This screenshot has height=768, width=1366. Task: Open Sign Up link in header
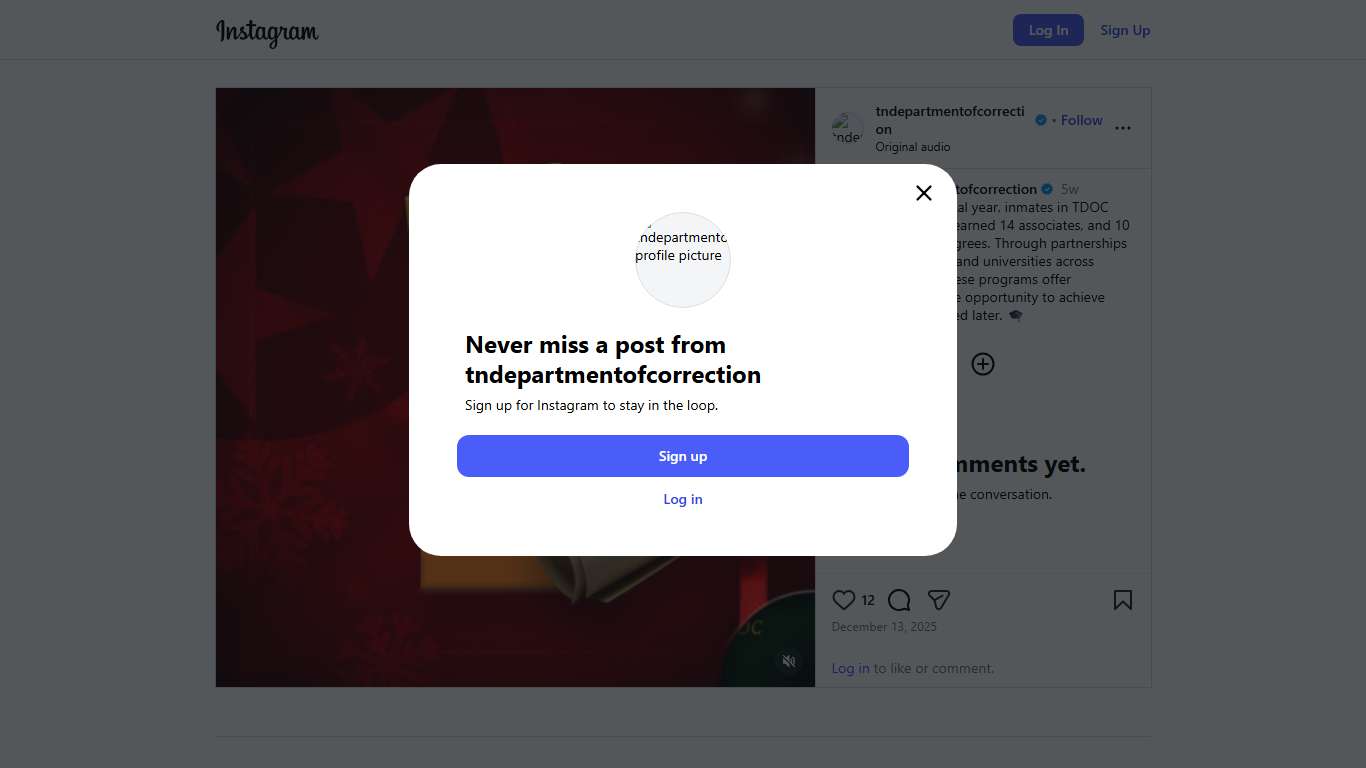pos(1125,30)
